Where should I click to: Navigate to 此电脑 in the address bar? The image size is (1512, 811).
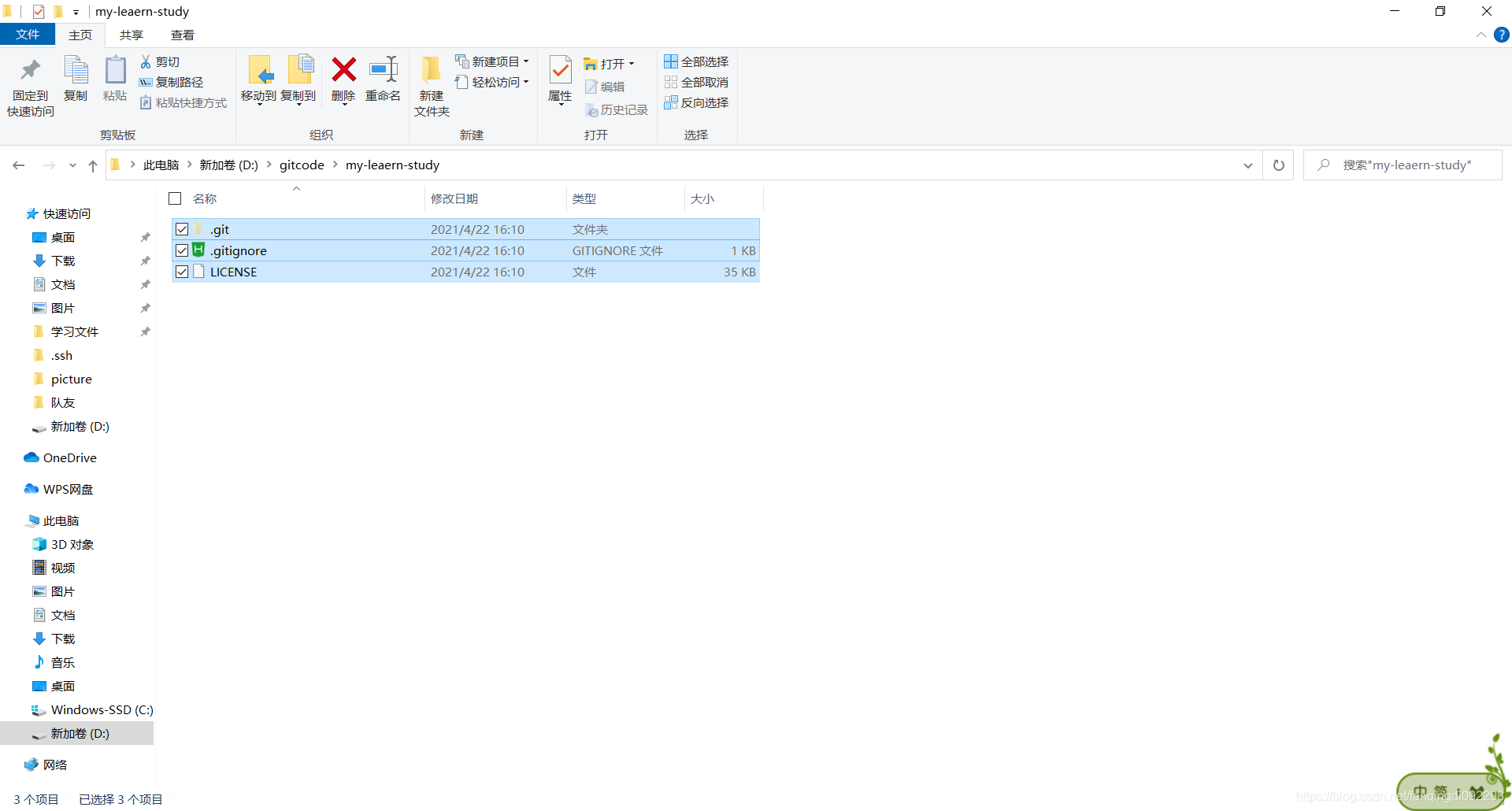click(x=161, y=165)
